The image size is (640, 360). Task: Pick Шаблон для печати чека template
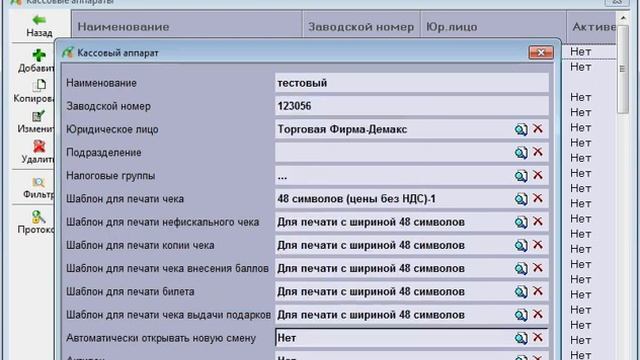pos(521,199)
